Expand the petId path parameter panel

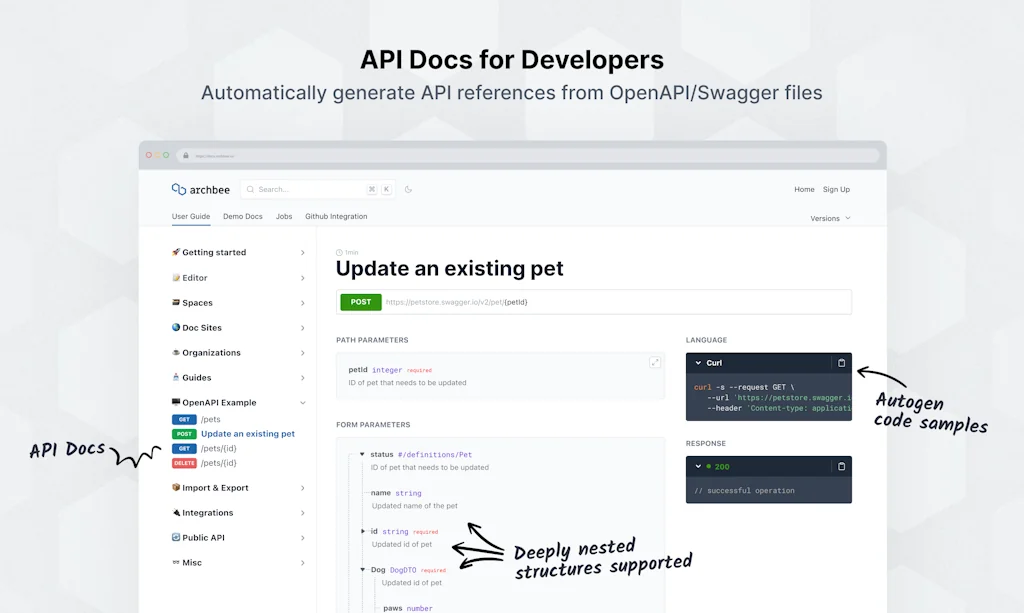pyautogui.click(x=655, y=363)
